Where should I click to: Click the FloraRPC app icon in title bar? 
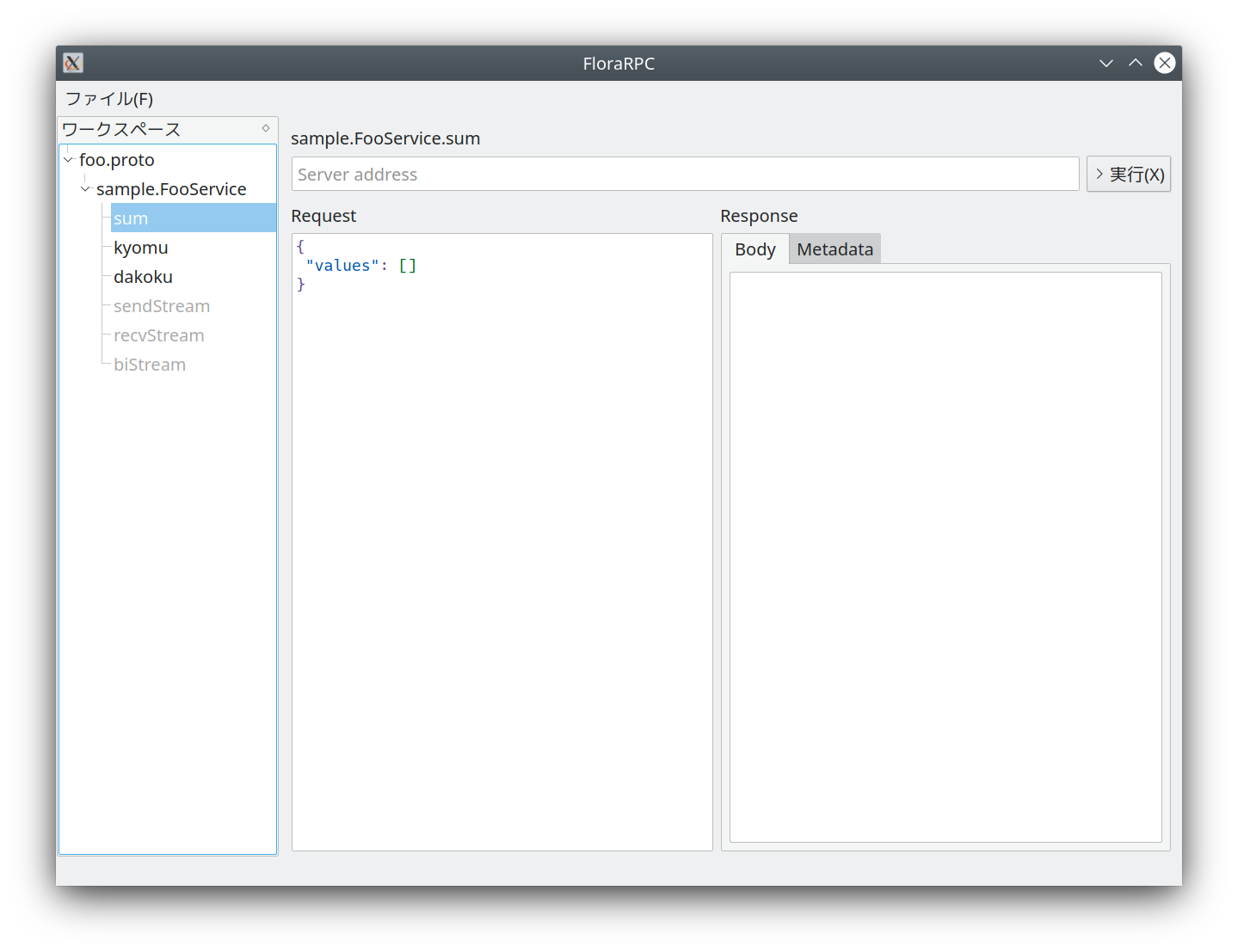73,63
